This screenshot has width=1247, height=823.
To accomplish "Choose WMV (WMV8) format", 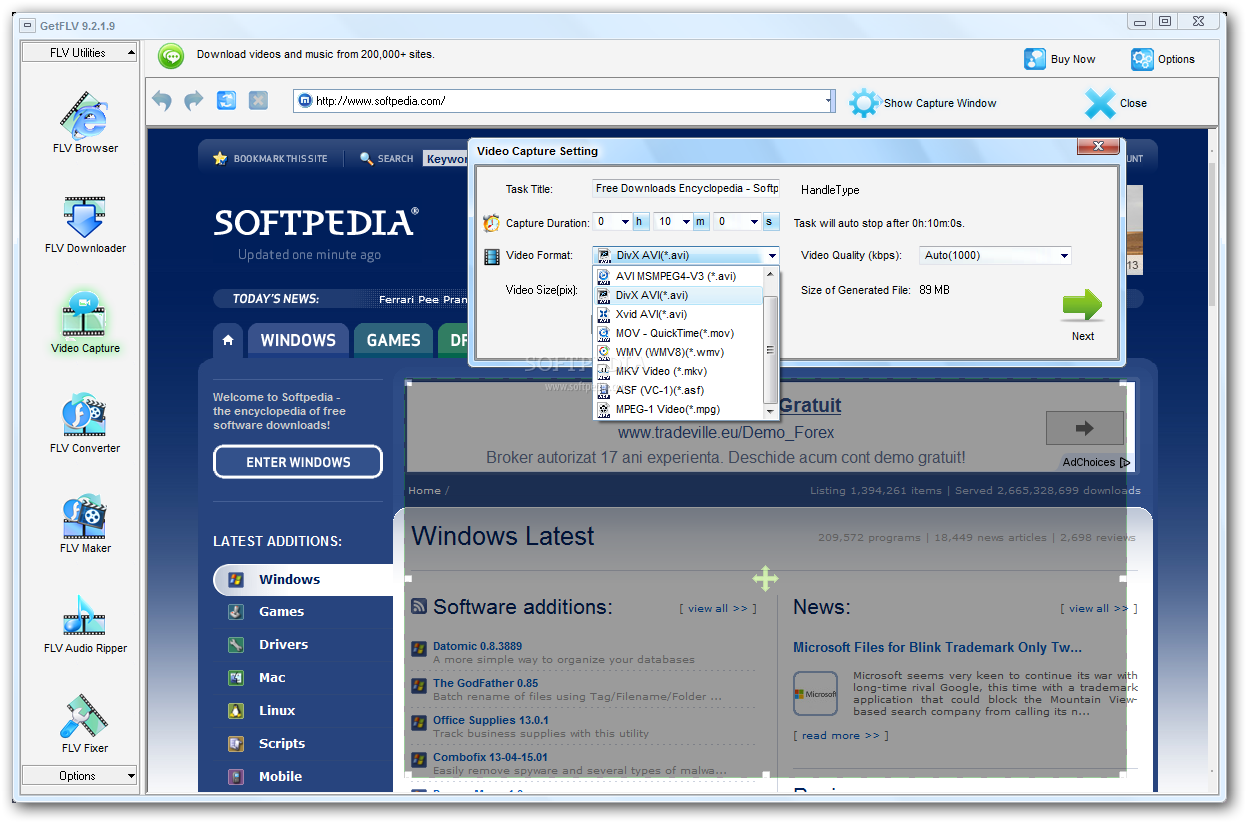I will 679,352.
